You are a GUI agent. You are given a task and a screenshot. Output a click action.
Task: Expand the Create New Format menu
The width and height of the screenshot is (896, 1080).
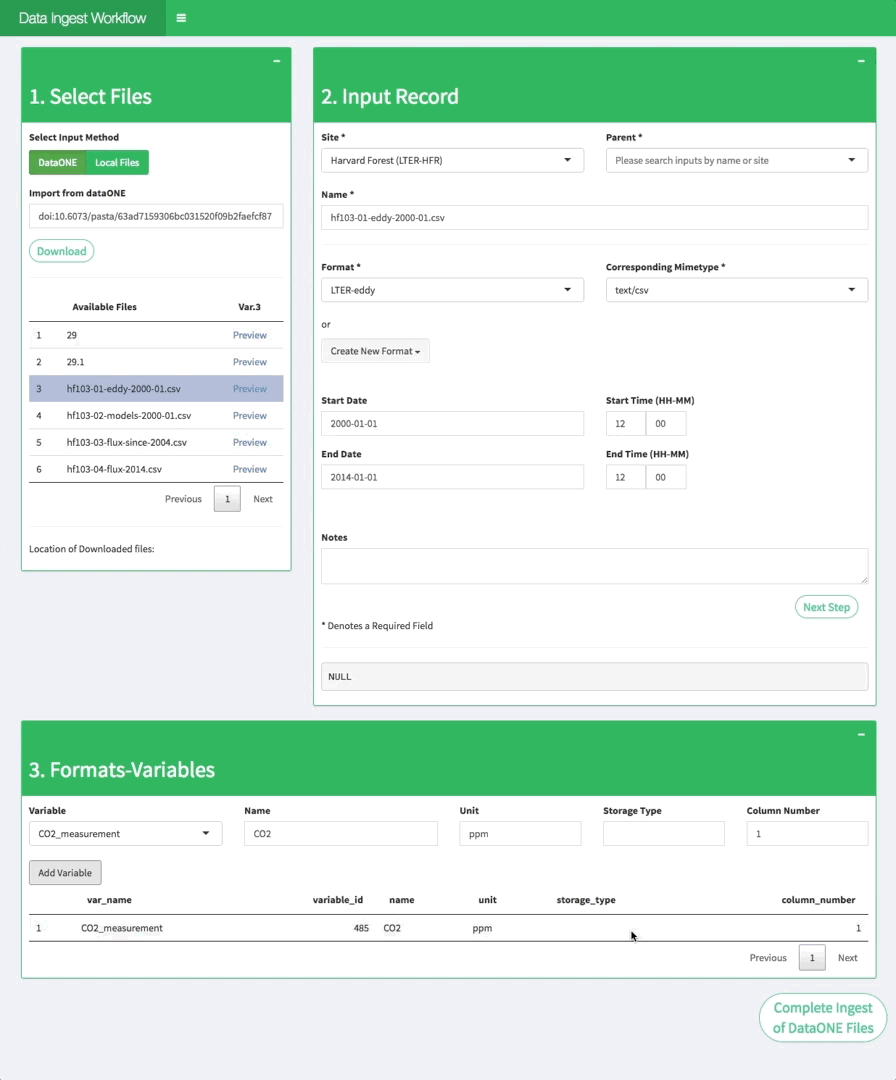[375, 351]
